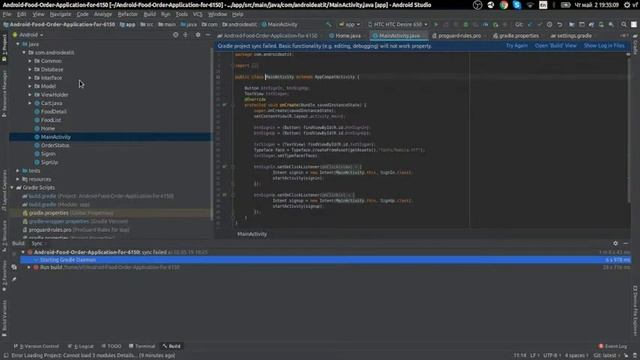Click the VCS show history clock icon

point(549,24)
